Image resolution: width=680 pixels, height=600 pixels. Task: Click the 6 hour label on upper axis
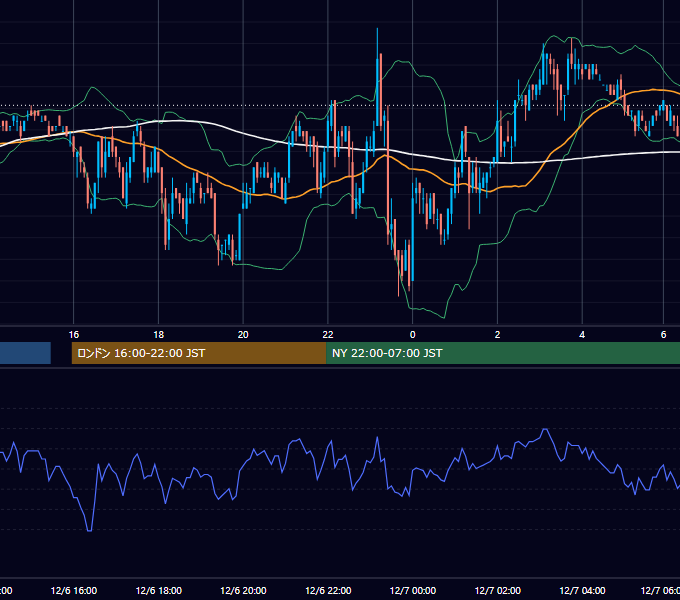tap(664, 335)
